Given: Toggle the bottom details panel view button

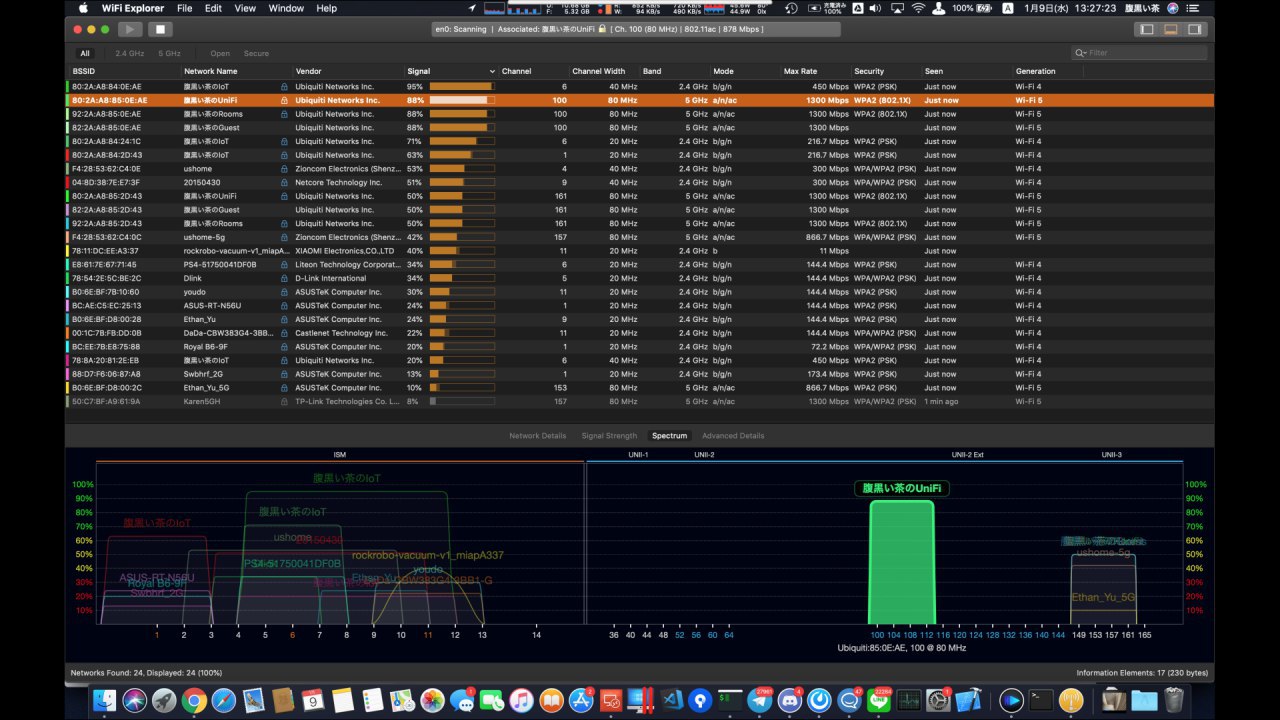Looking at the screenshot, I should tap(1170, 30).
